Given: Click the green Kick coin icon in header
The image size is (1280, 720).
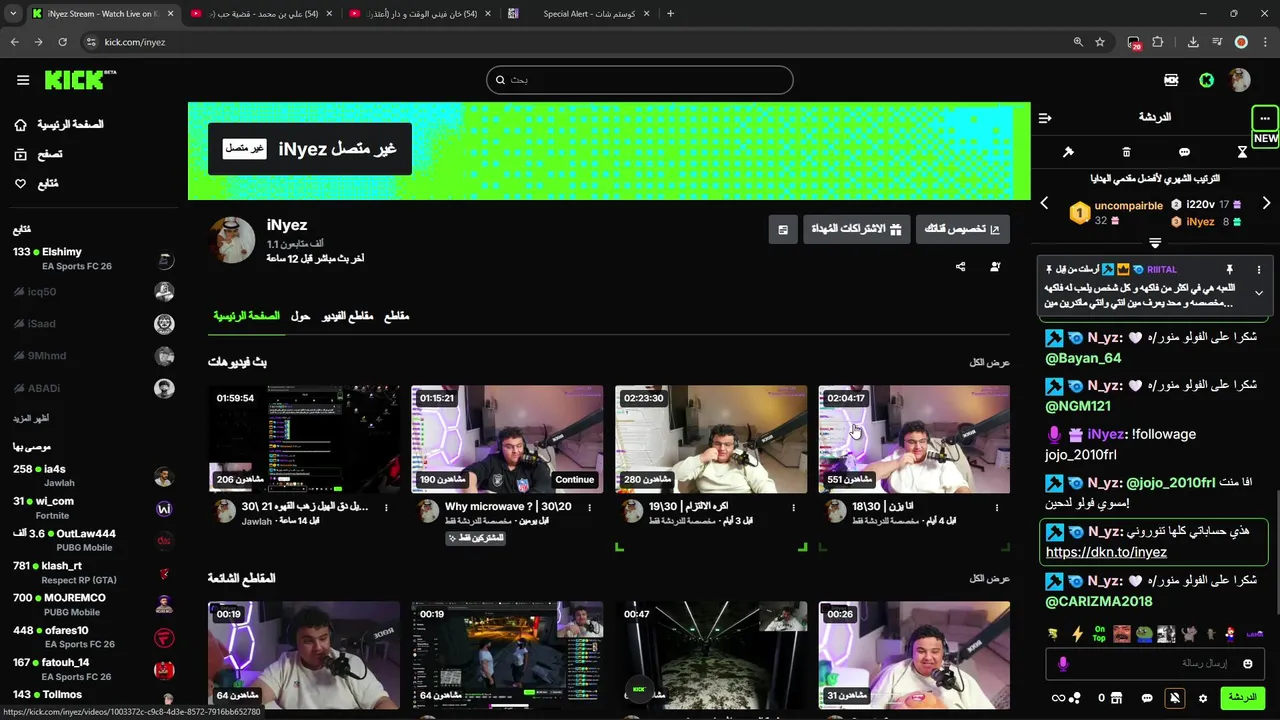Looking at the screenshot, I should pos(1207,80).
